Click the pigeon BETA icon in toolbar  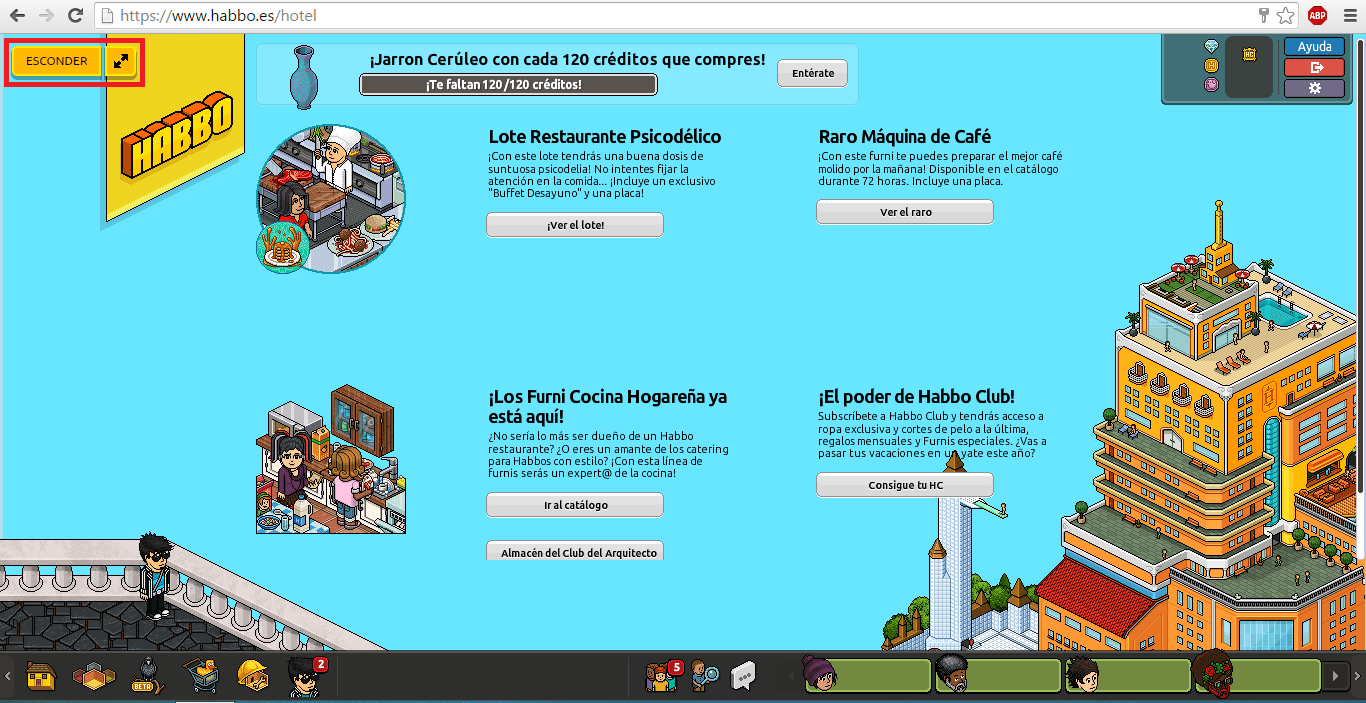(x=147, y=677)
